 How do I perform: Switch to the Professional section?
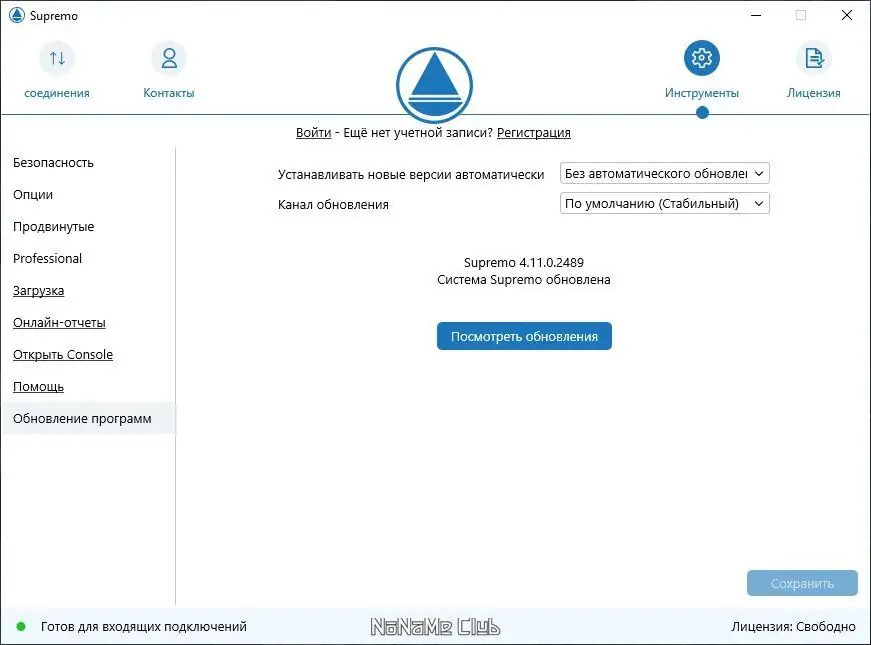tap(47, 258)
